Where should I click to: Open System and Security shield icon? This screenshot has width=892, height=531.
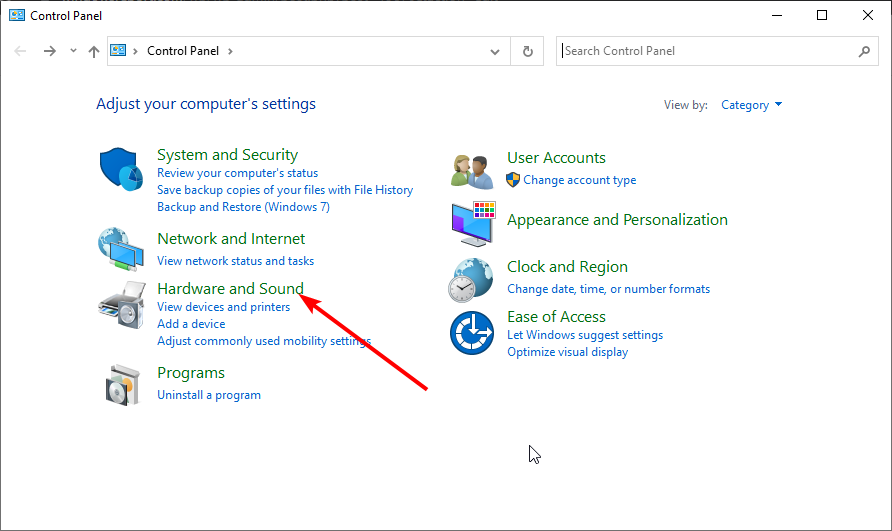pyautogui.click(x=121, y=170)
